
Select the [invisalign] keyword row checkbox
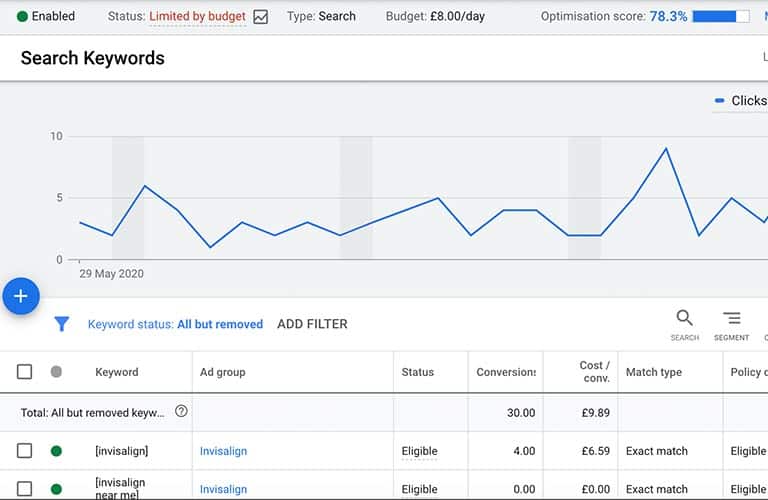[x=25, y=451]
